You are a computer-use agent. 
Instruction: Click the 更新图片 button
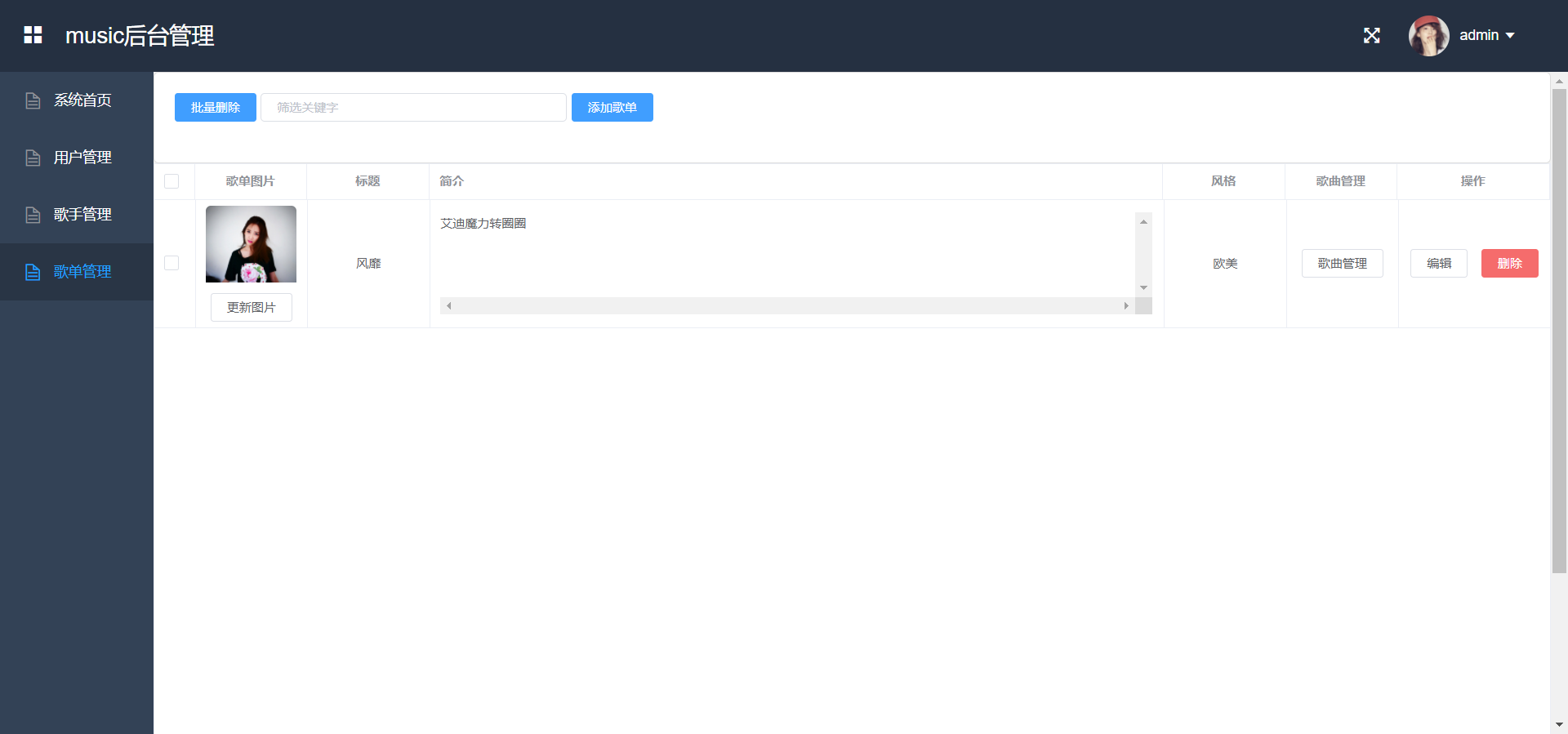252,307
